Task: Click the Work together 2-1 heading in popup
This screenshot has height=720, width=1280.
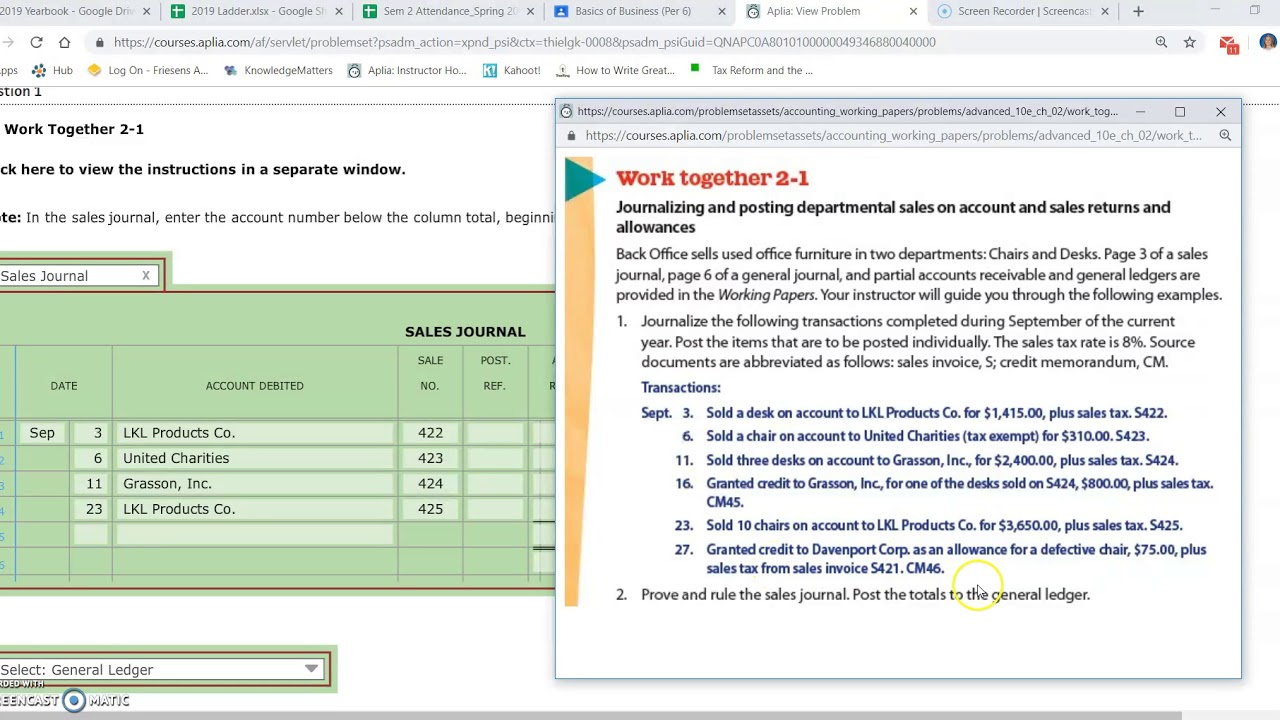Action: click(712, 178)
